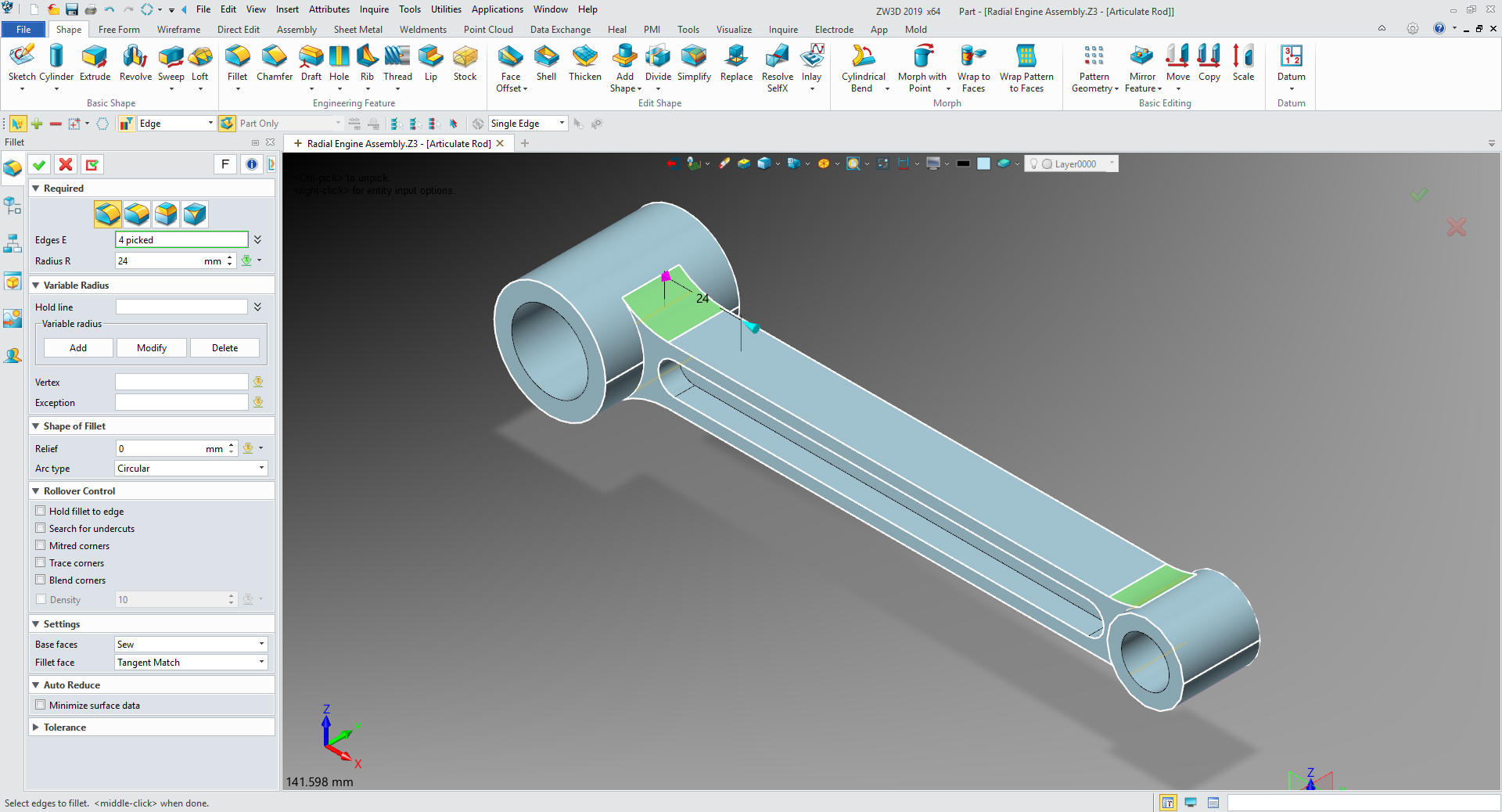Click the Mirror Feature icon

click(x=1142, y=63)
